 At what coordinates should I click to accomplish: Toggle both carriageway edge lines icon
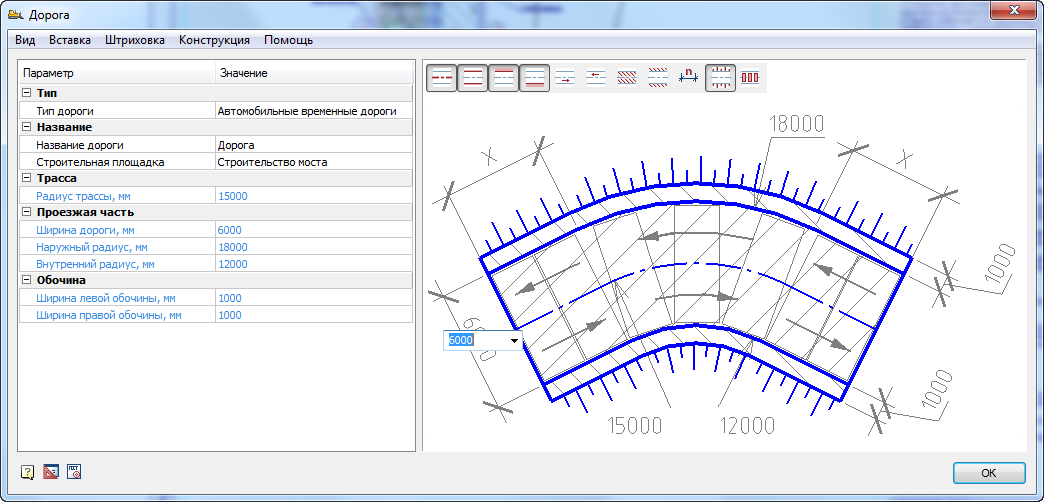tap(473, 78)
